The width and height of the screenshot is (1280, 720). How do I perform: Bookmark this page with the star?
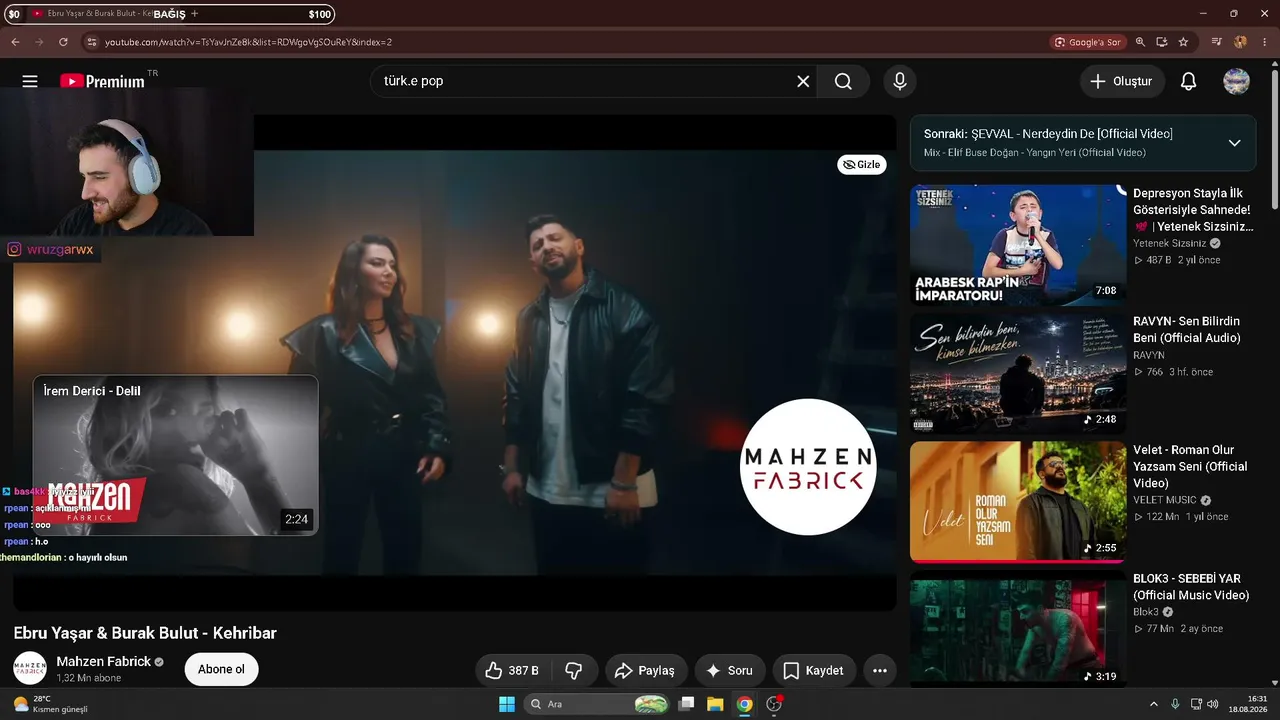pyautogui.click(x=1184, y=42)
